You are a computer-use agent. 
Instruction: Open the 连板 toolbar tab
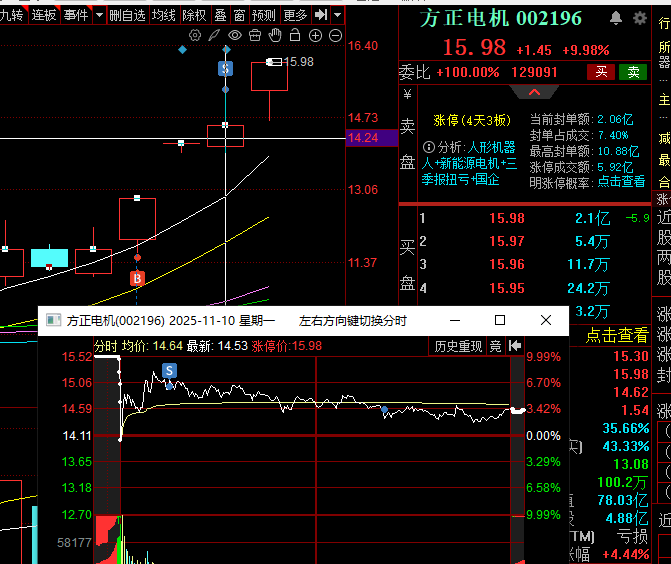pos(44,16)
